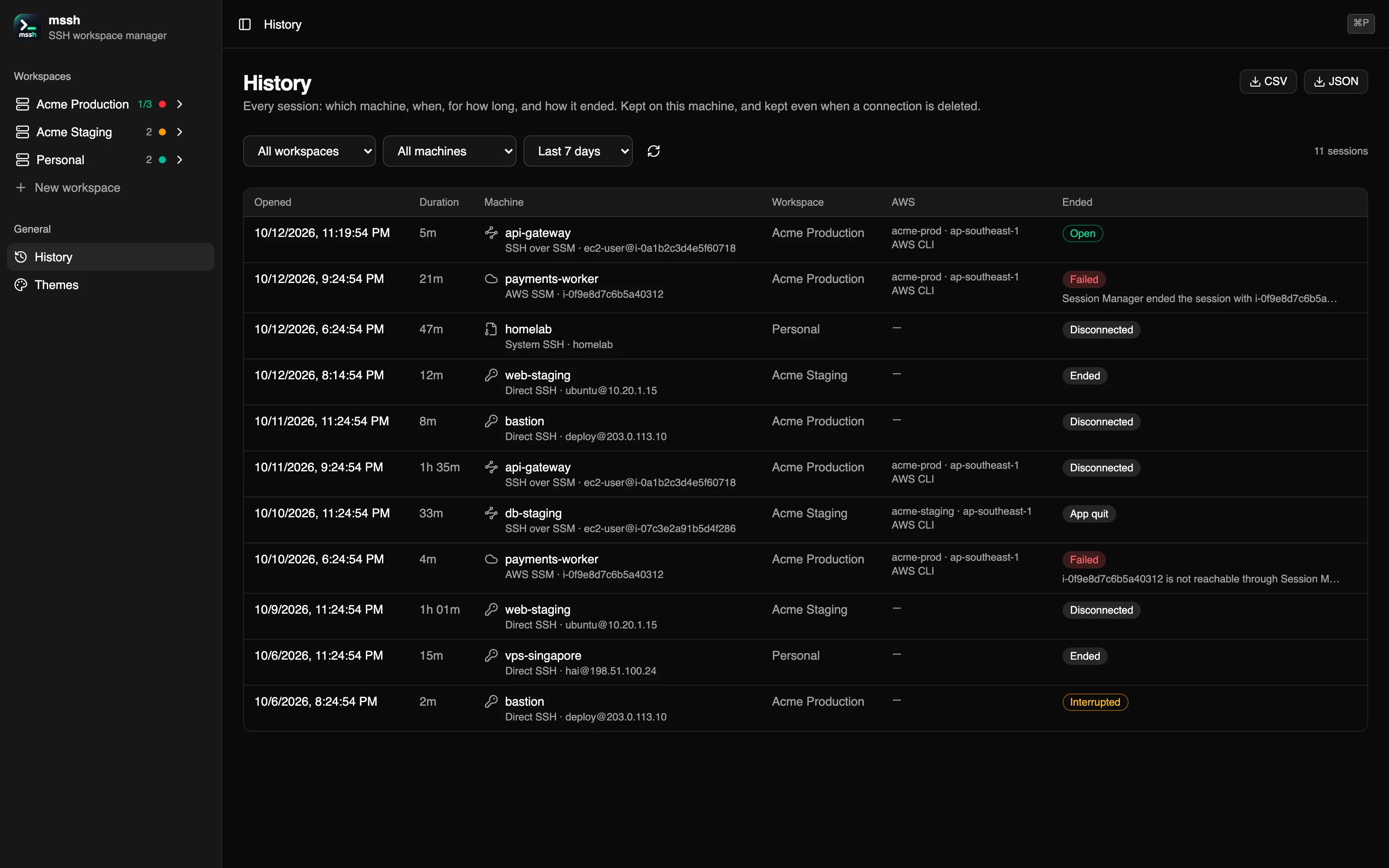1389x868 pixels.
Task: Click the key icon of 2m bastion session
Action: 491,701
